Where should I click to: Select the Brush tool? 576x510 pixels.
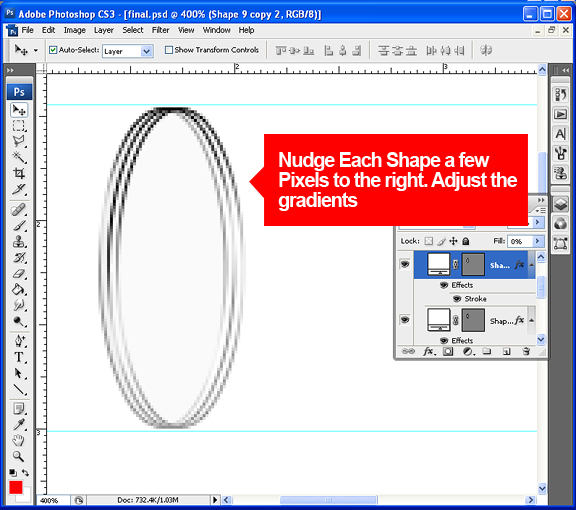(x=19, y=226)
